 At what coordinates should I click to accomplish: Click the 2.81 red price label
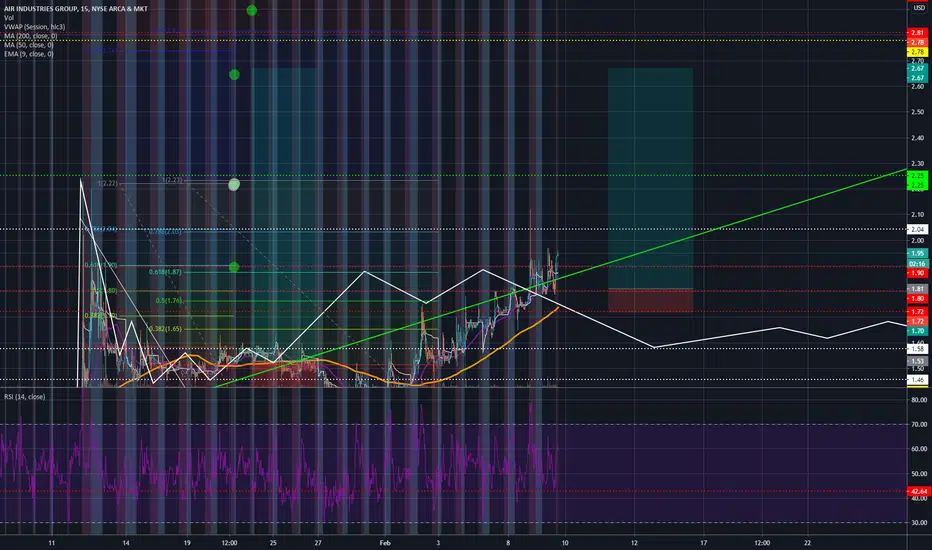pos(918,33)
